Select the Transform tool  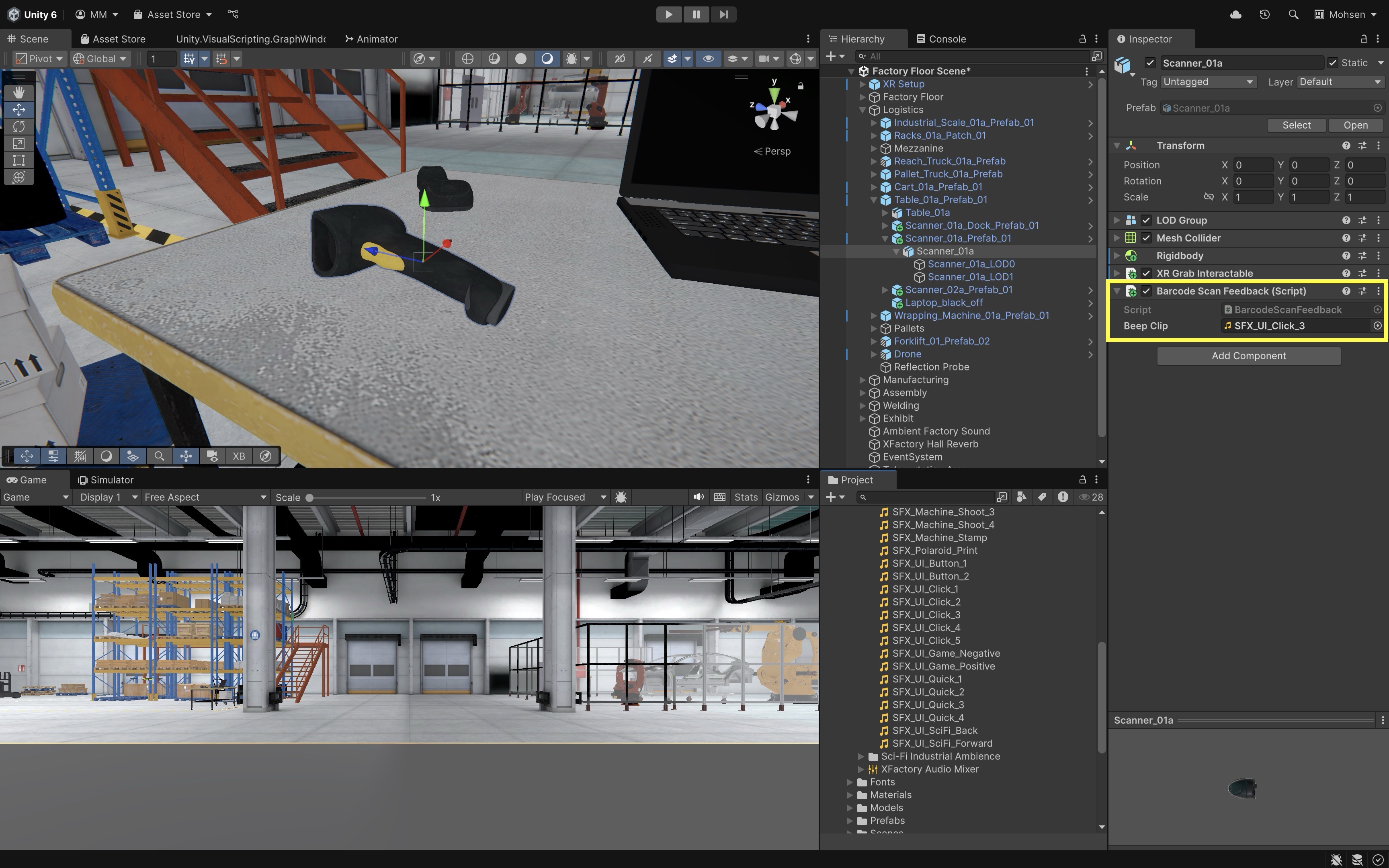18,177
